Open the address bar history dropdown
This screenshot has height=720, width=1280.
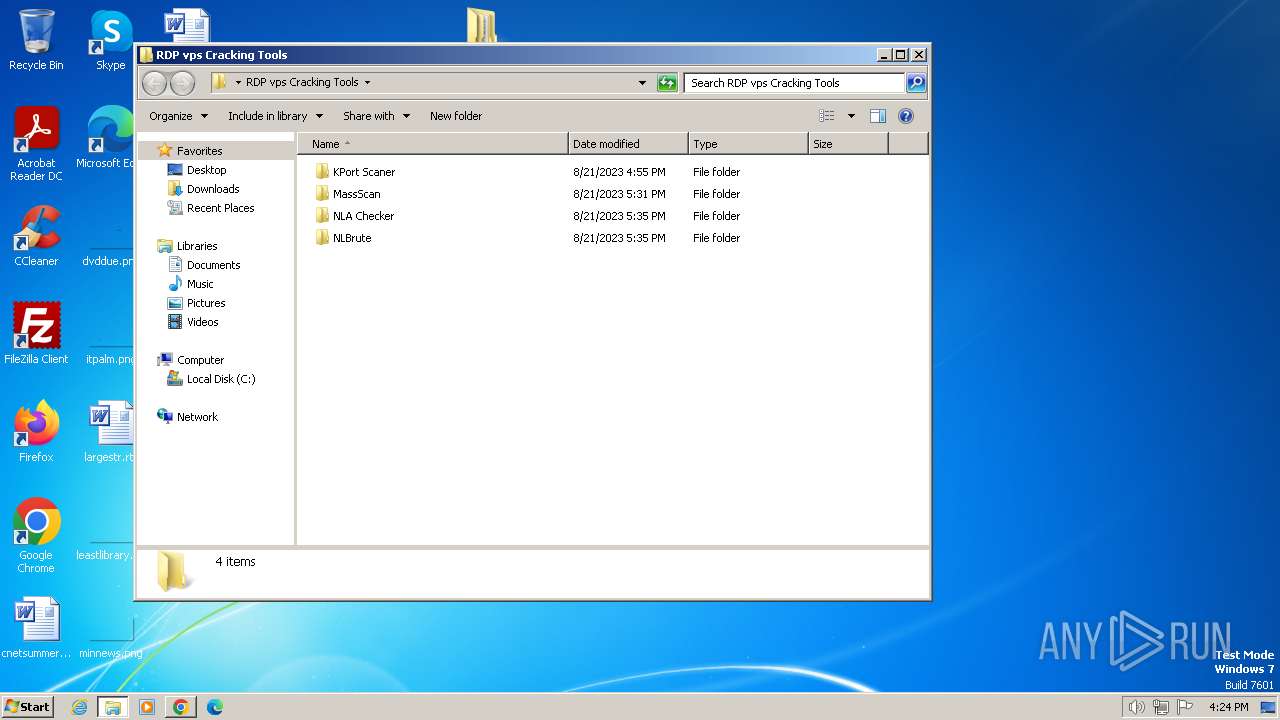click(642, 83)
